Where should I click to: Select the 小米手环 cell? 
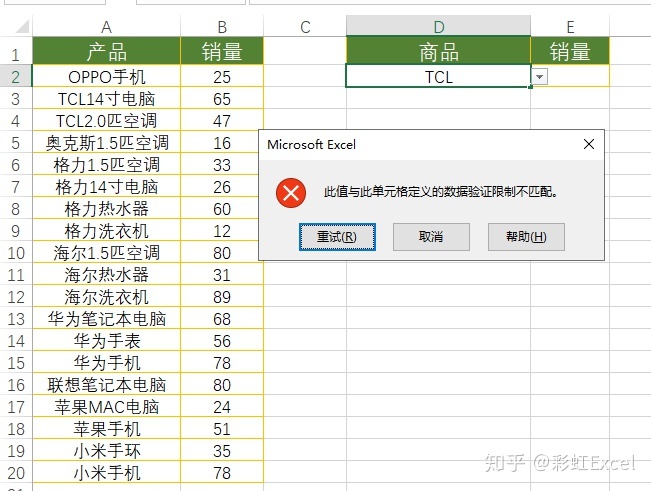pyautogui.click(x=106, y=451)
